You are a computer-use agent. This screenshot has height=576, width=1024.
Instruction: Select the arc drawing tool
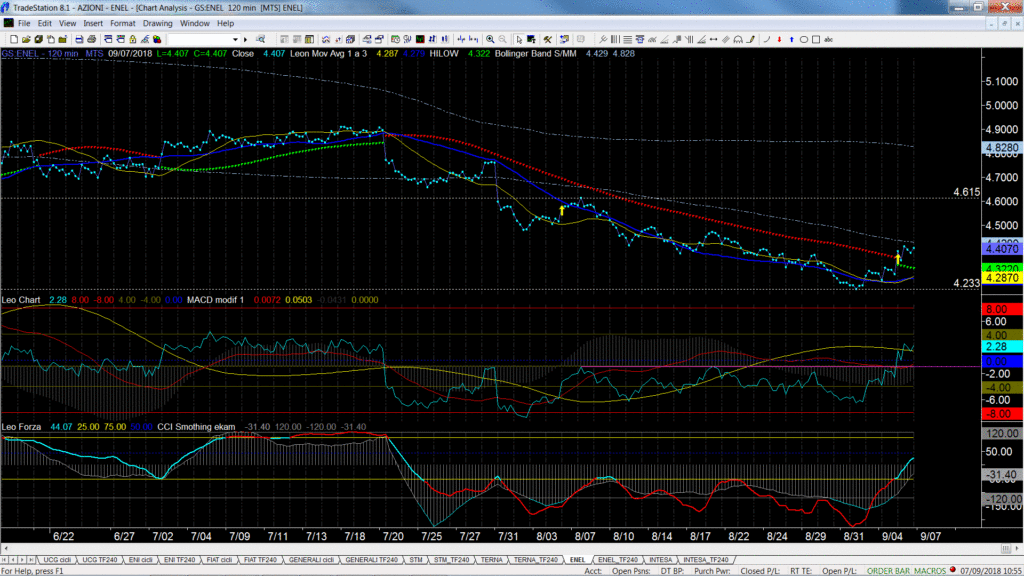pyautogui.click(x=767, y=39)
